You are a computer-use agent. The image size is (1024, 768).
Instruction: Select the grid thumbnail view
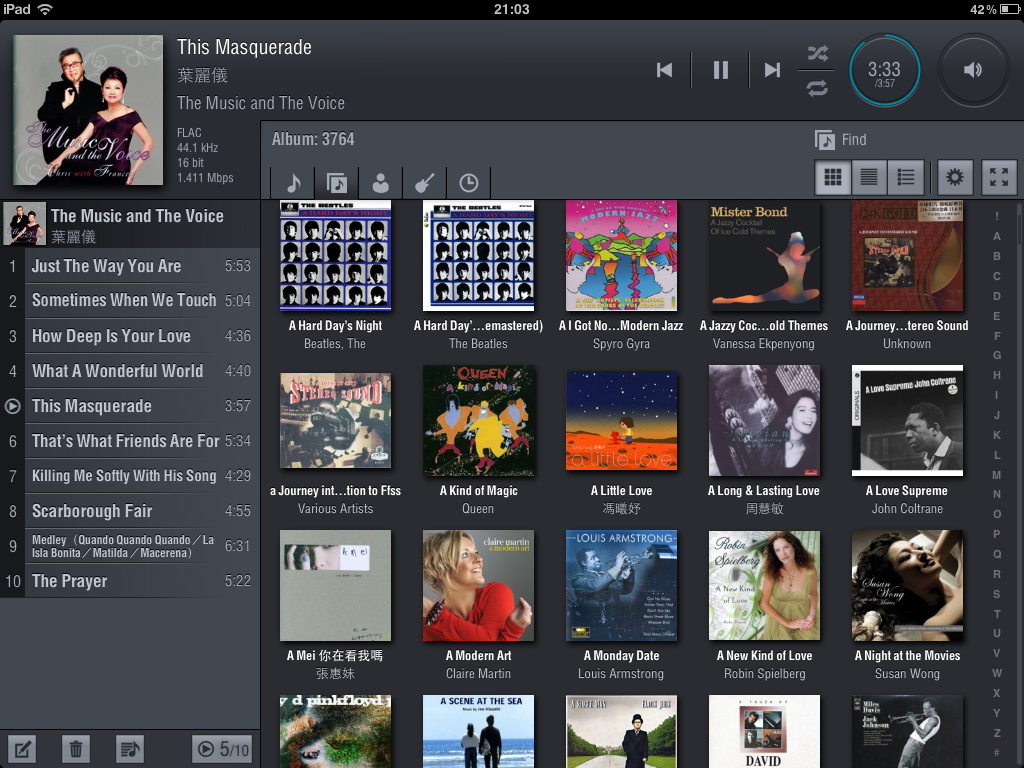(833, 177)
